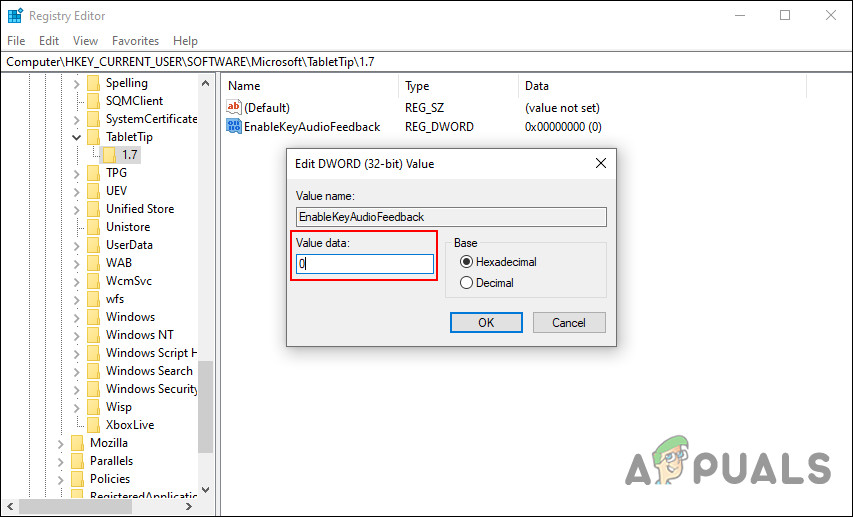Open the File menu
The height and width of the screenshot is (517, 853).
coord(16,41)
